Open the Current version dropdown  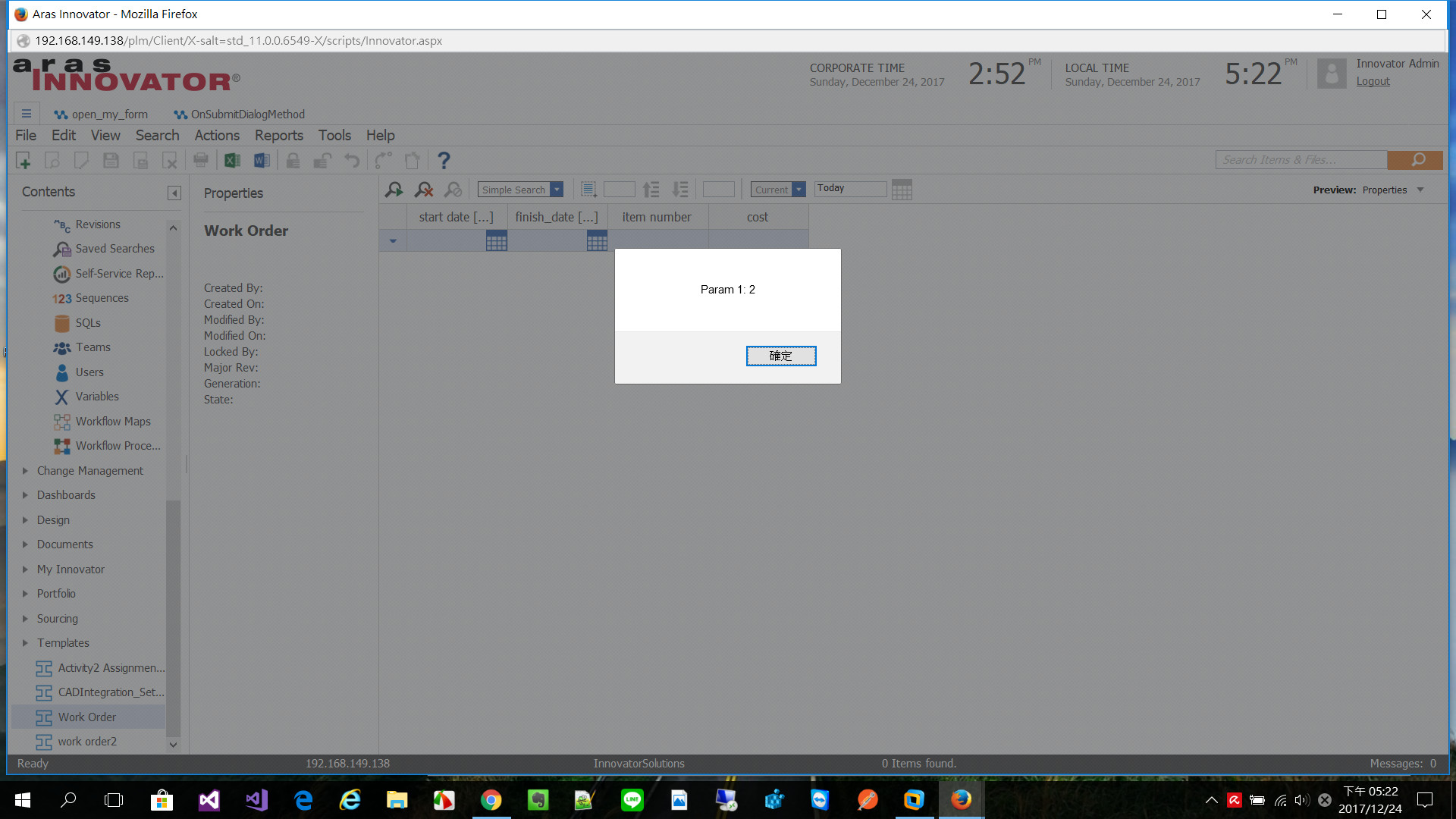(x=799, y=190)
